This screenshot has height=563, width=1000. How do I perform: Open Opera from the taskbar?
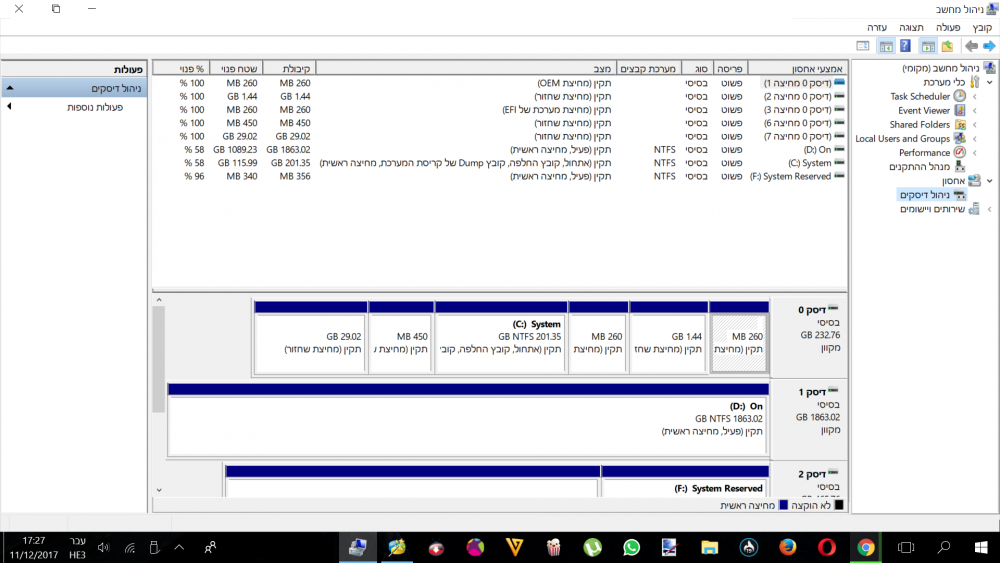coord(827,548)
